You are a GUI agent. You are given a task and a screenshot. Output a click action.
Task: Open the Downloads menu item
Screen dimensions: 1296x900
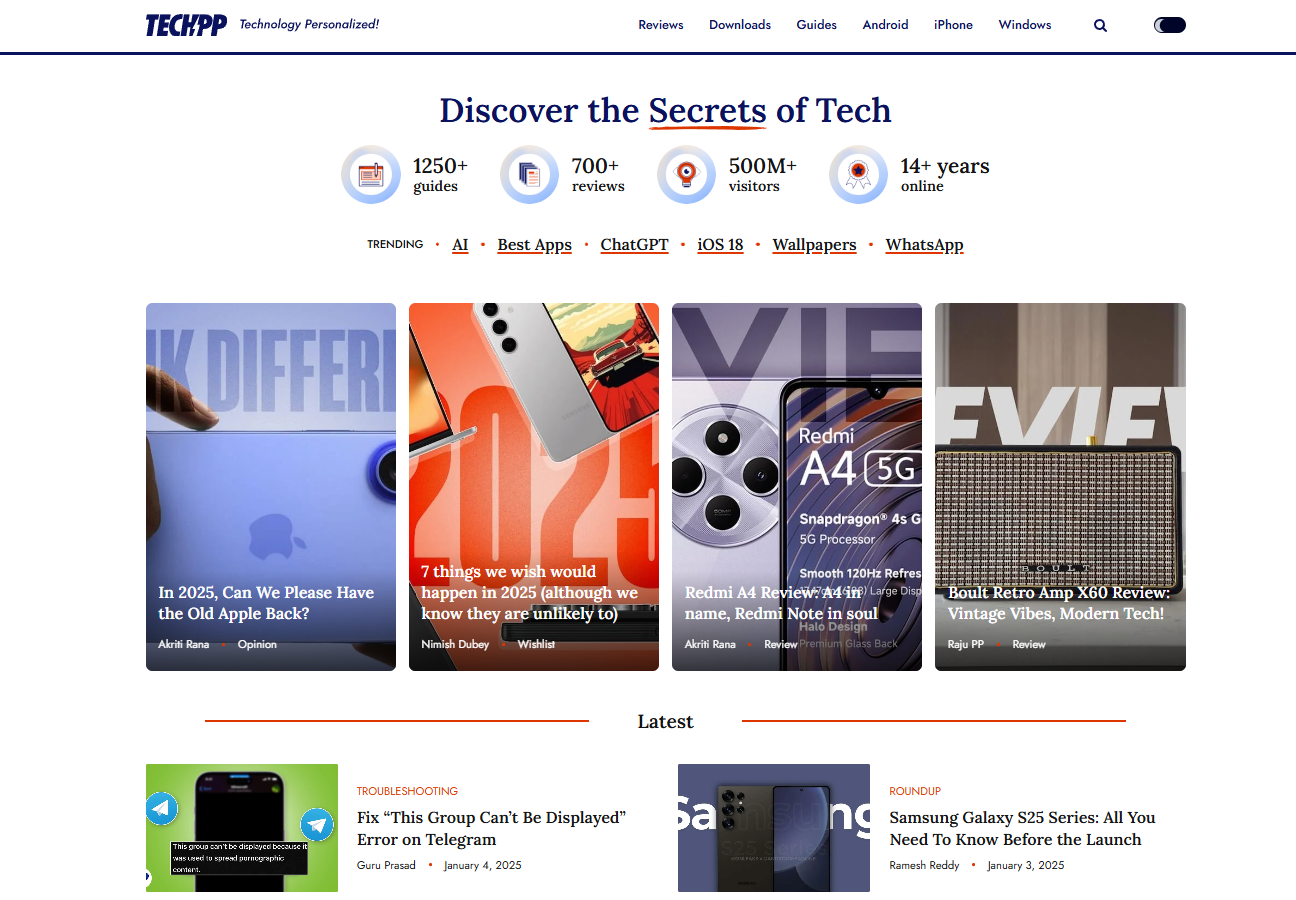pos(740,25)
